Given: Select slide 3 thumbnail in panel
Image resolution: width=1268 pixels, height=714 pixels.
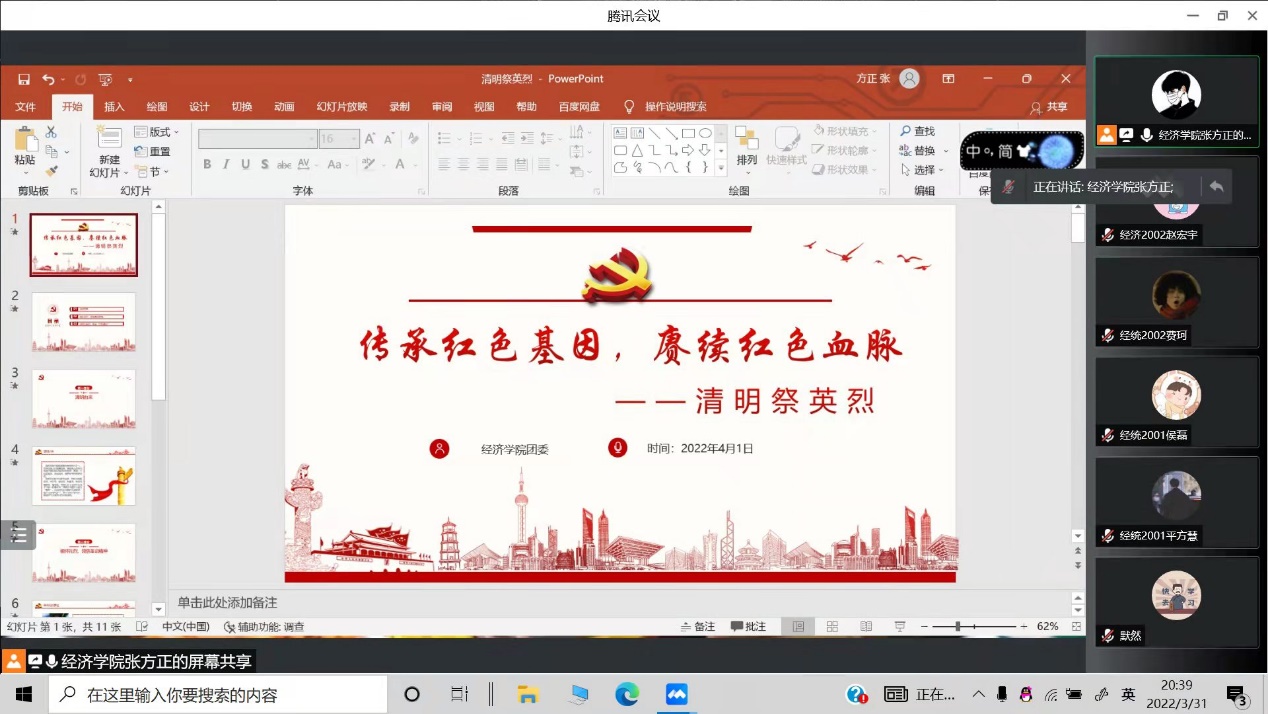Looking at the screenshot, I should pyautogui.click(x=83, y=399).
